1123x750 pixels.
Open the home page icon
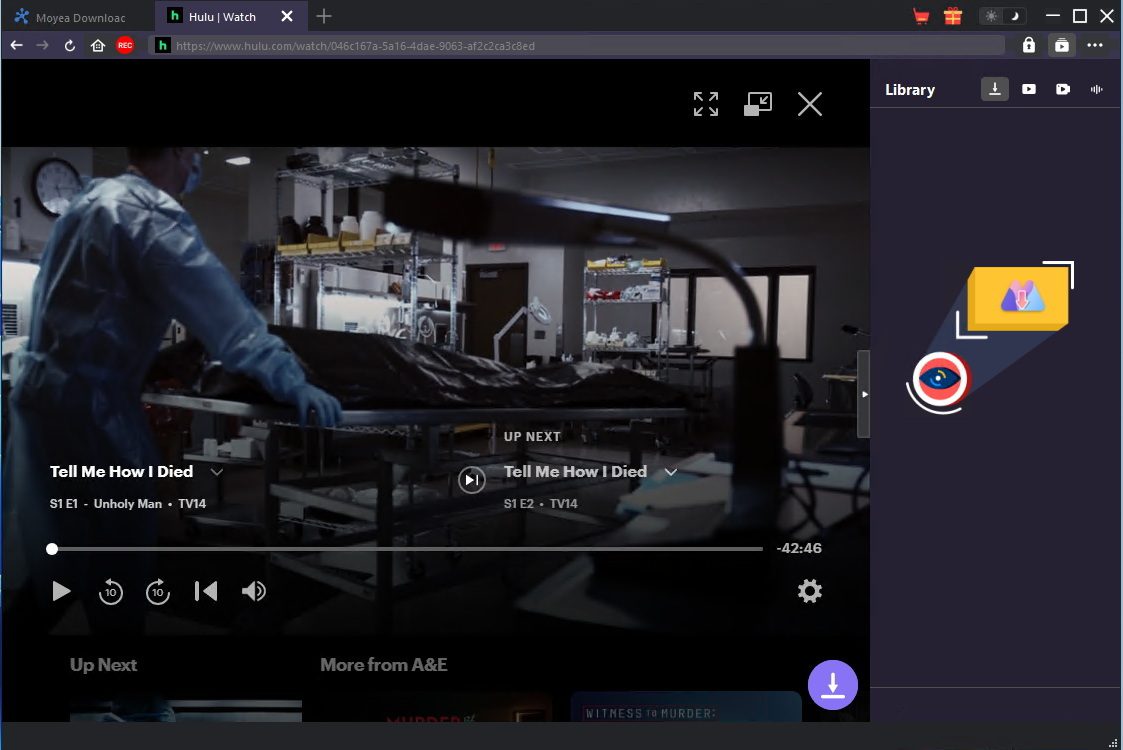[98, 46]
